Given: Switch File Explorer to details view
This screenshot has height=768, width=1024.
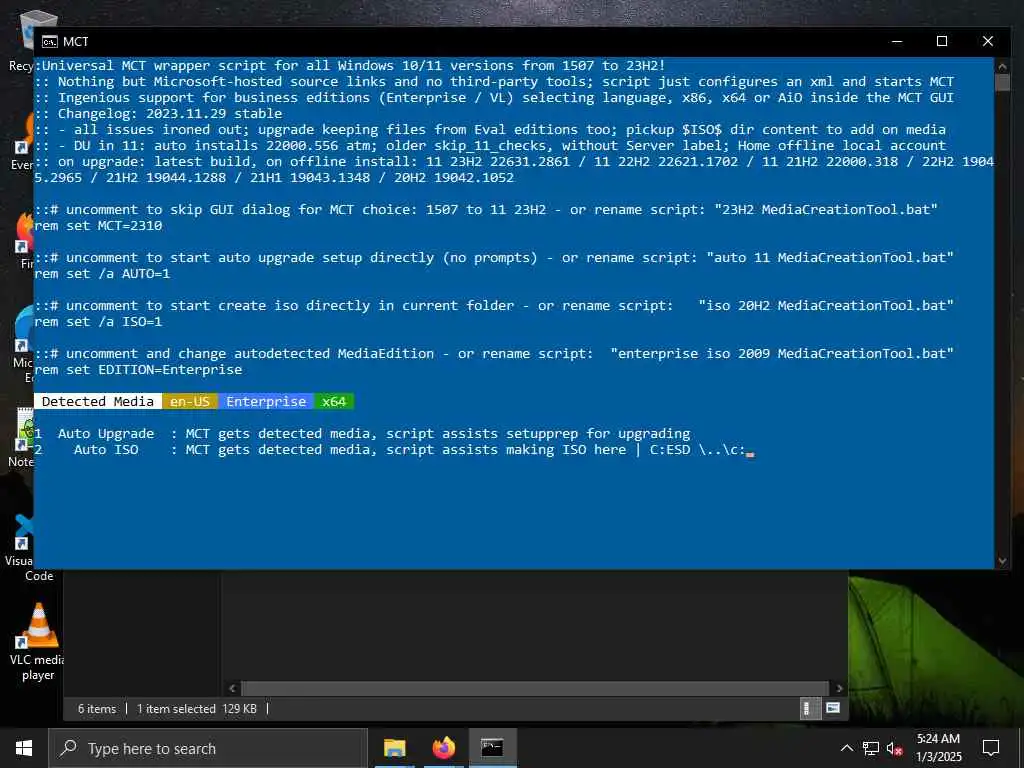Looking at the screenshot, I should [809, 709].
